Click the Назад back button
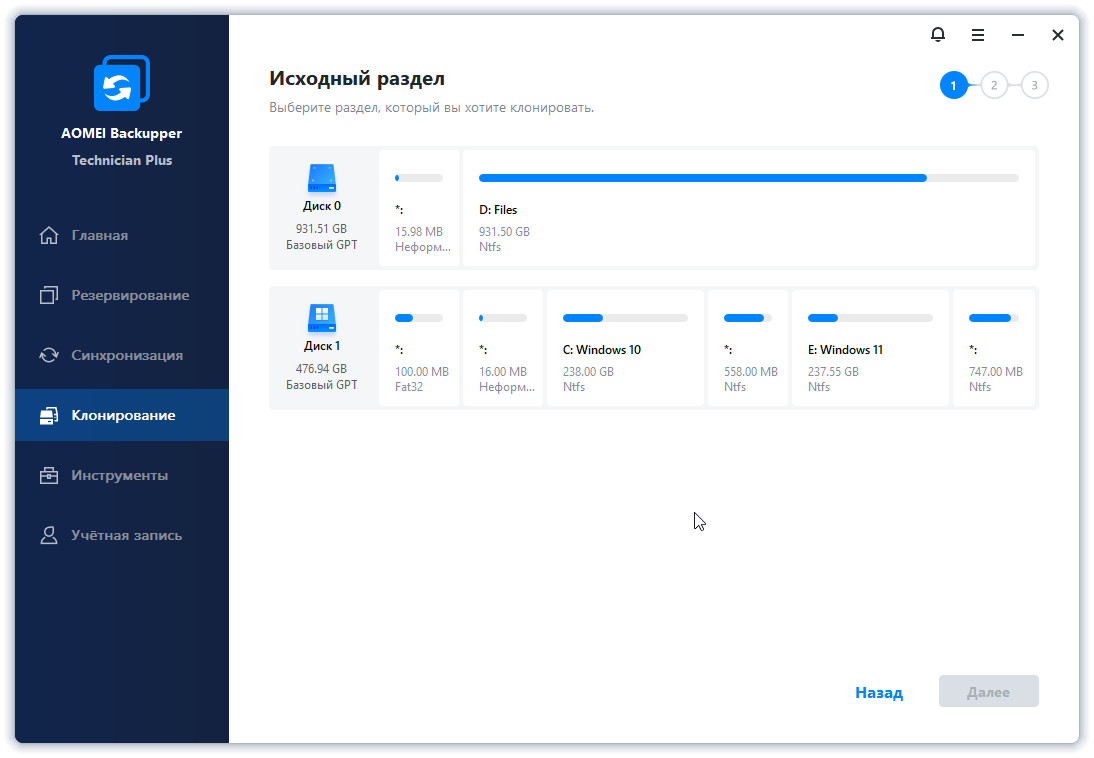 click(878, 692)
